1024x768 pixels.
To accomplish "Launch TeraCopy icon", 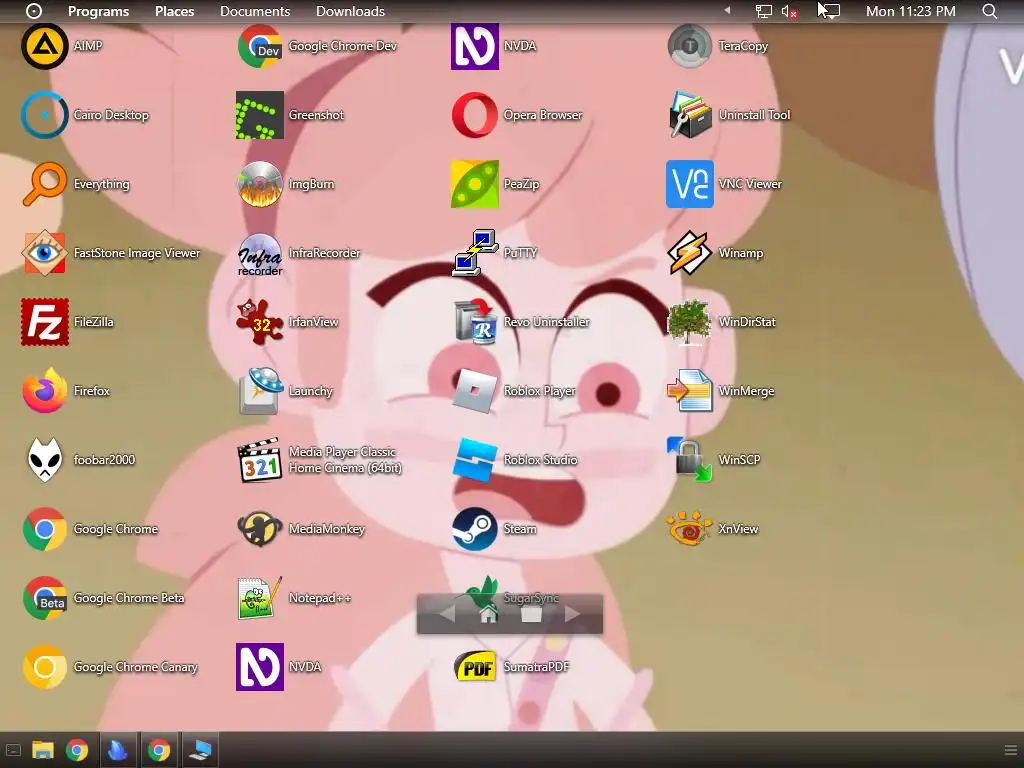I will (x=690, y=46).
